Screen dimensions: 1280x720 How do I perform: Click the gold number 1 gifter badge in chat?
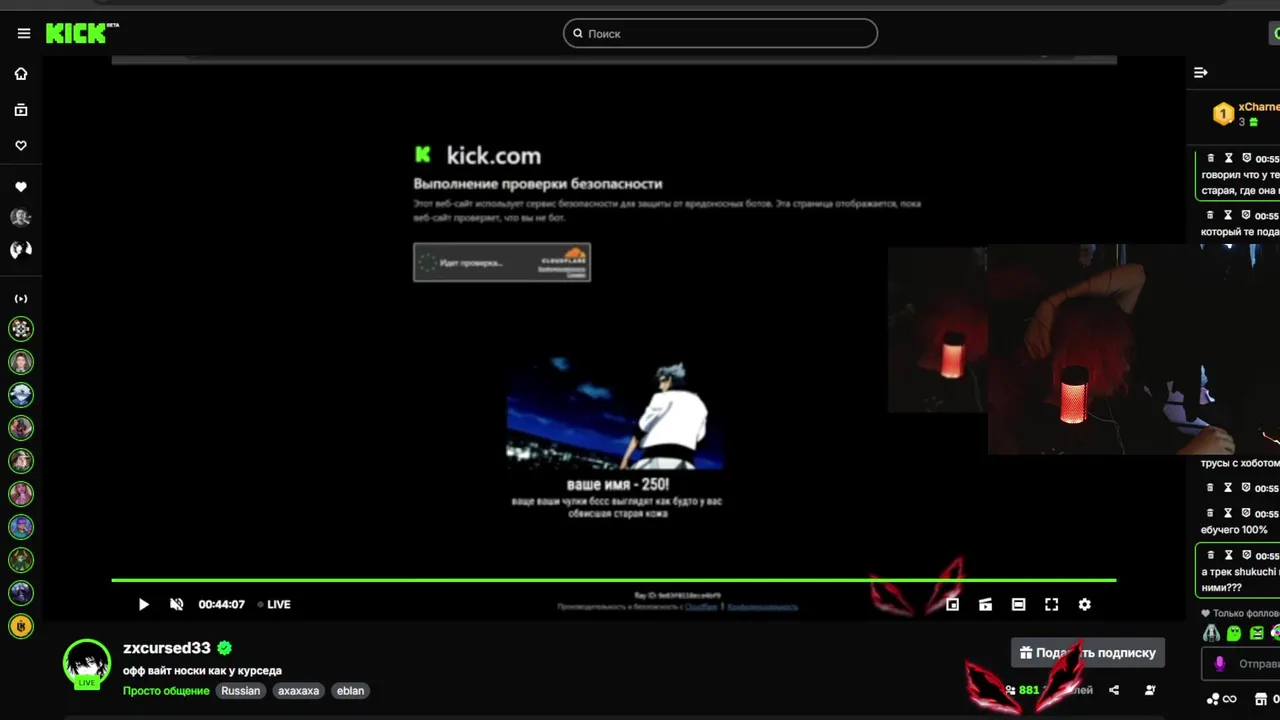(1223, 114)
